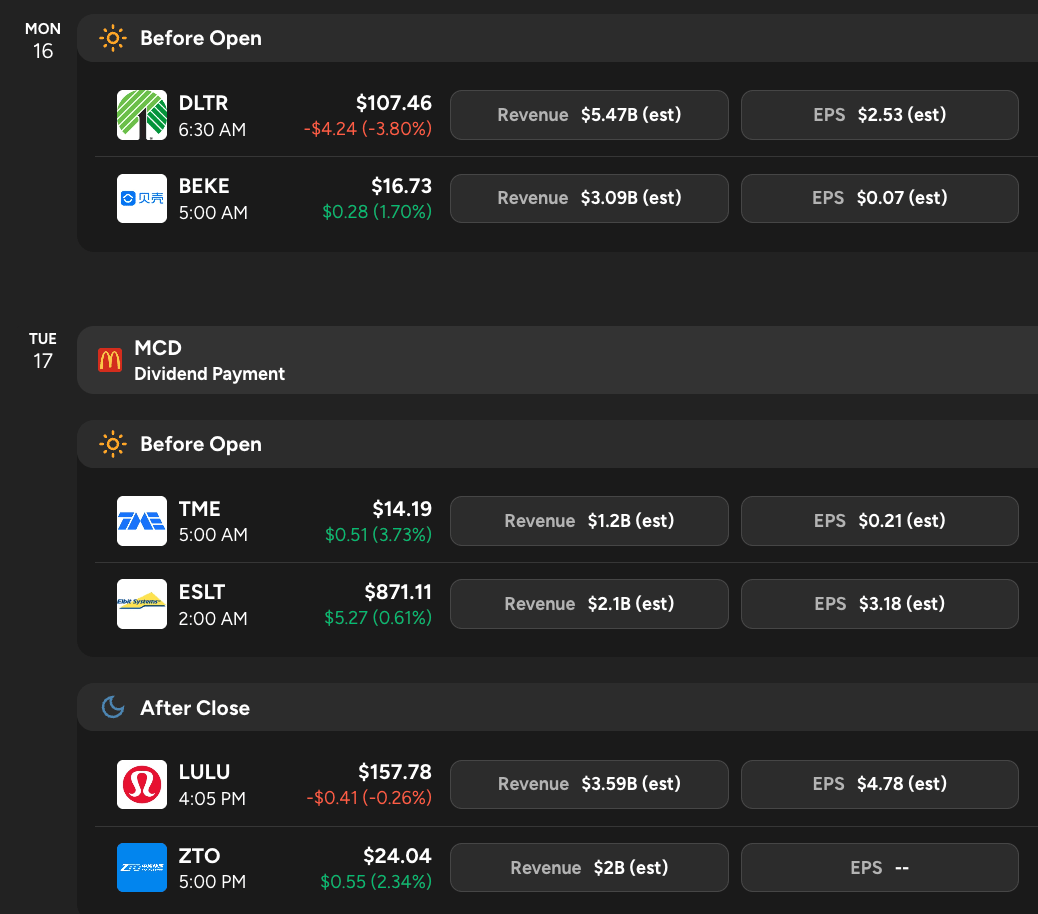Viewport: 1038px width, 914px height.
Task: Select the TME ticker symbol
Action: pyautogui.click(x=199, y=509)
